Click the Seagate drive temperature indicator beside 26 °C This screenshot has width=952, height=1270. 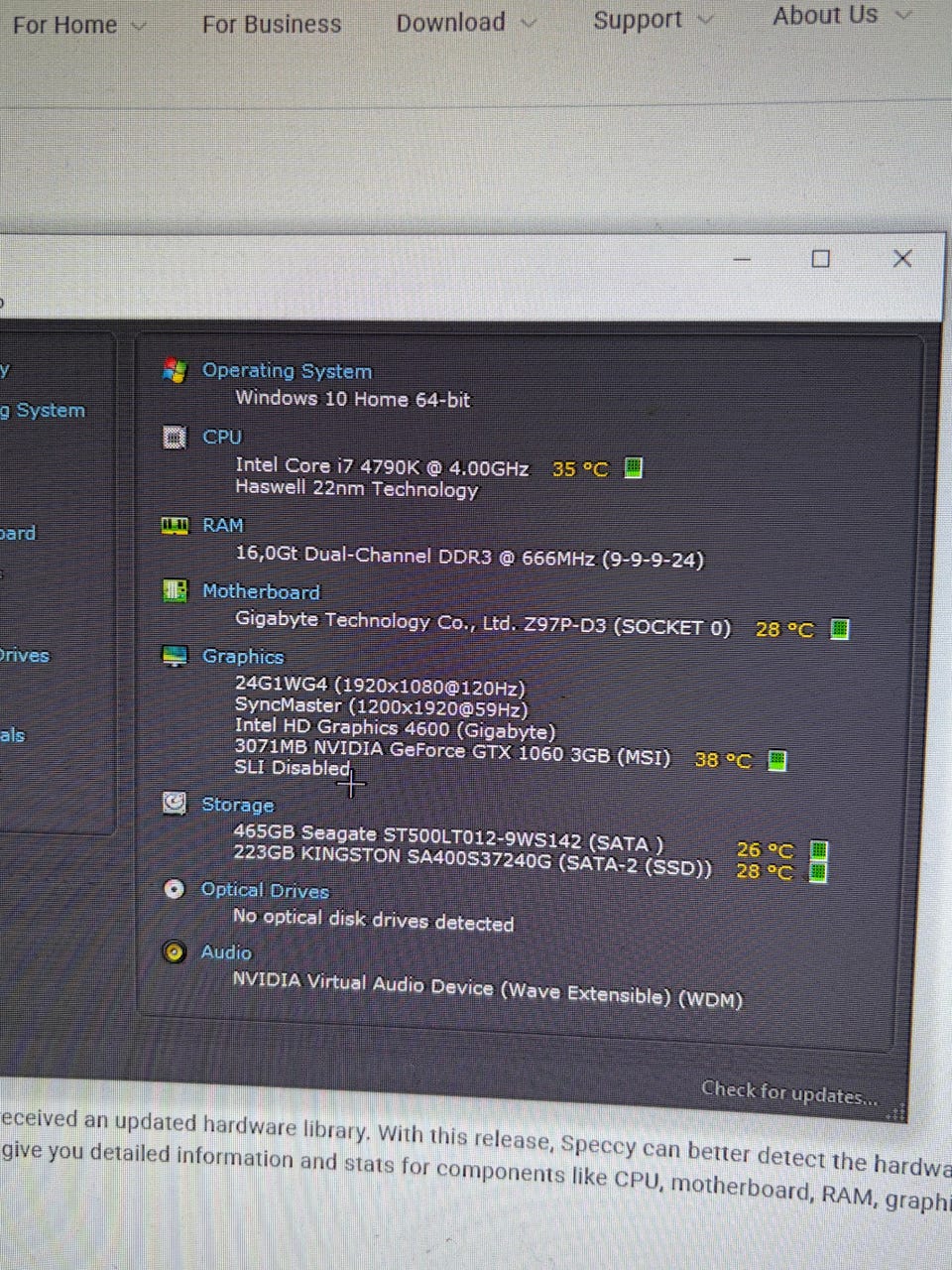point(818,850)
